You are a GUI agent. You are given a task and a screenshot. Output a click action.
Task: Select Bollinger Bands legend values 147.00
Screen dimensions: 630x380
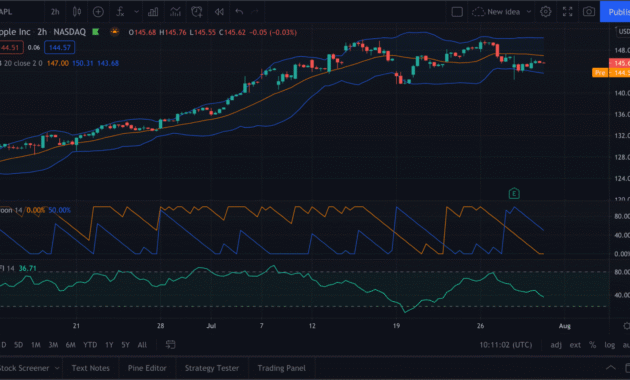[58, 63]
